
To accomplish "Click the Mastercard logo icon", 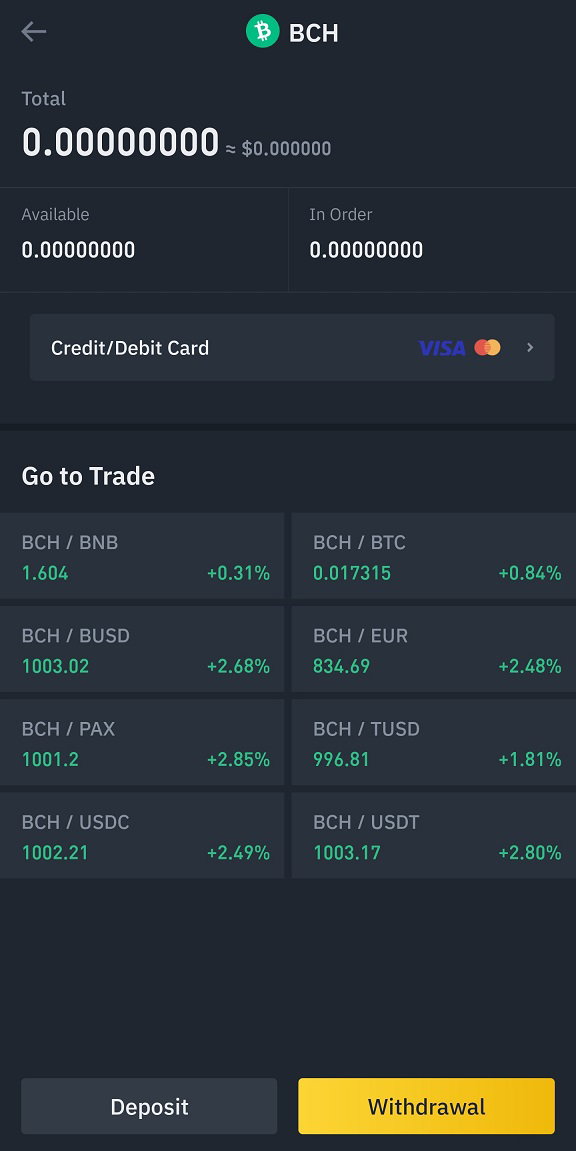I will 487,348.
